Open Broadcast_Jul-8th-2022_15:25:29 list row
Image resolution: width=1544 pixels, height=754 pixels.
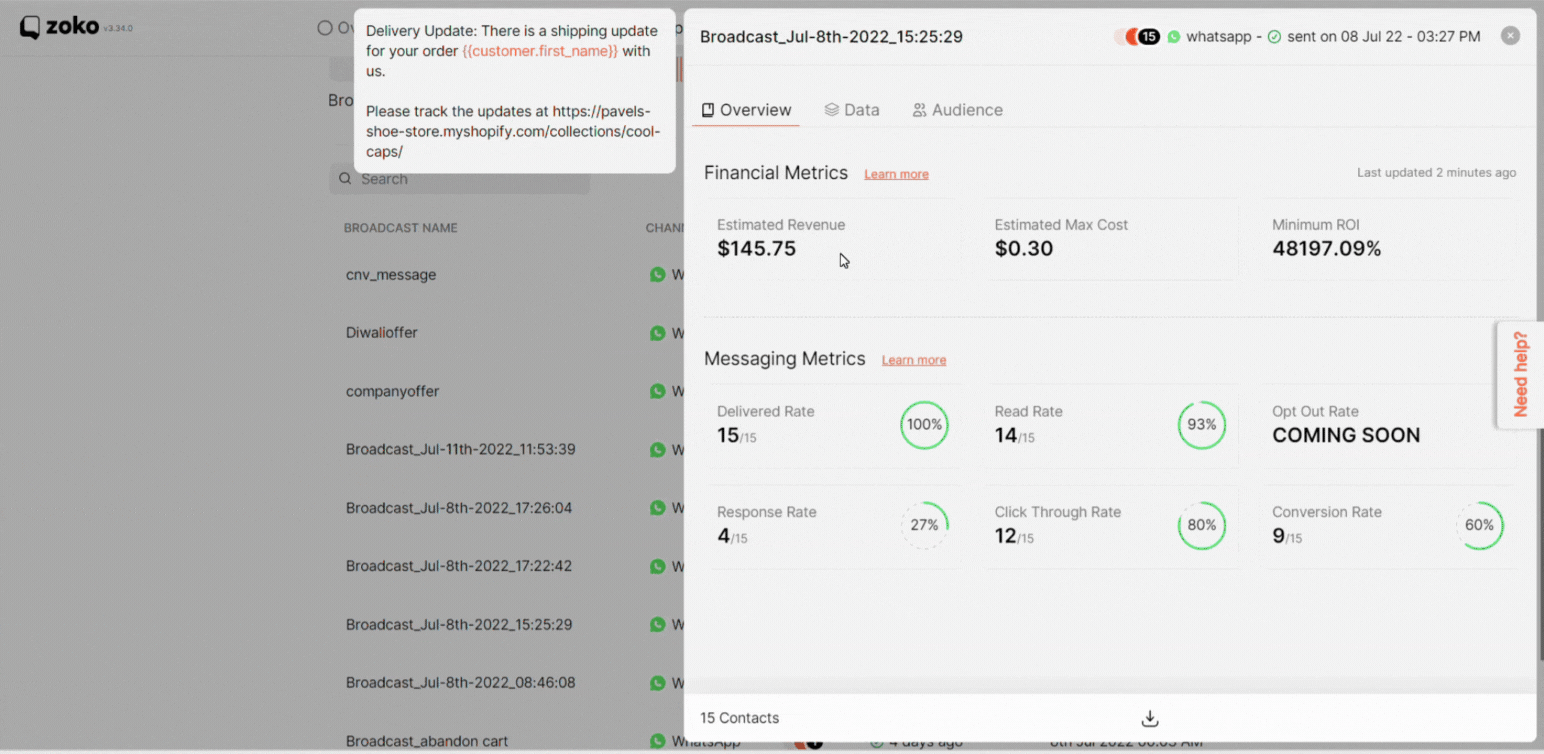pyautogui.click(x=459, y=624)
